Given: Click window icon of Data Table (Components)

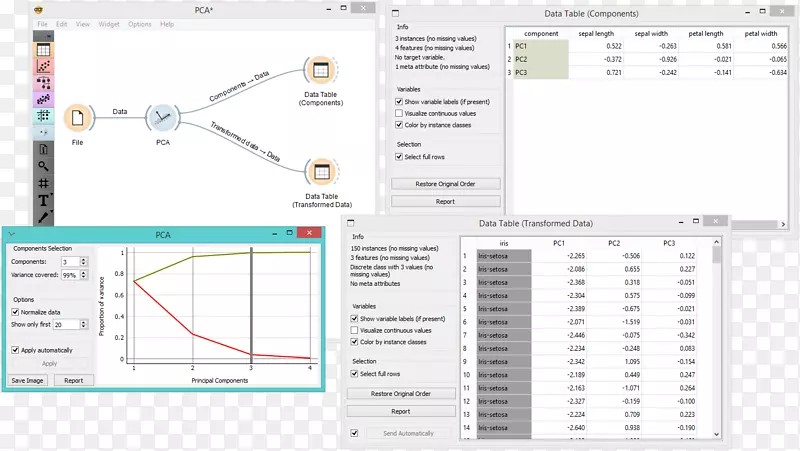Looking at the screenshot, I should (x=395, y=13).
